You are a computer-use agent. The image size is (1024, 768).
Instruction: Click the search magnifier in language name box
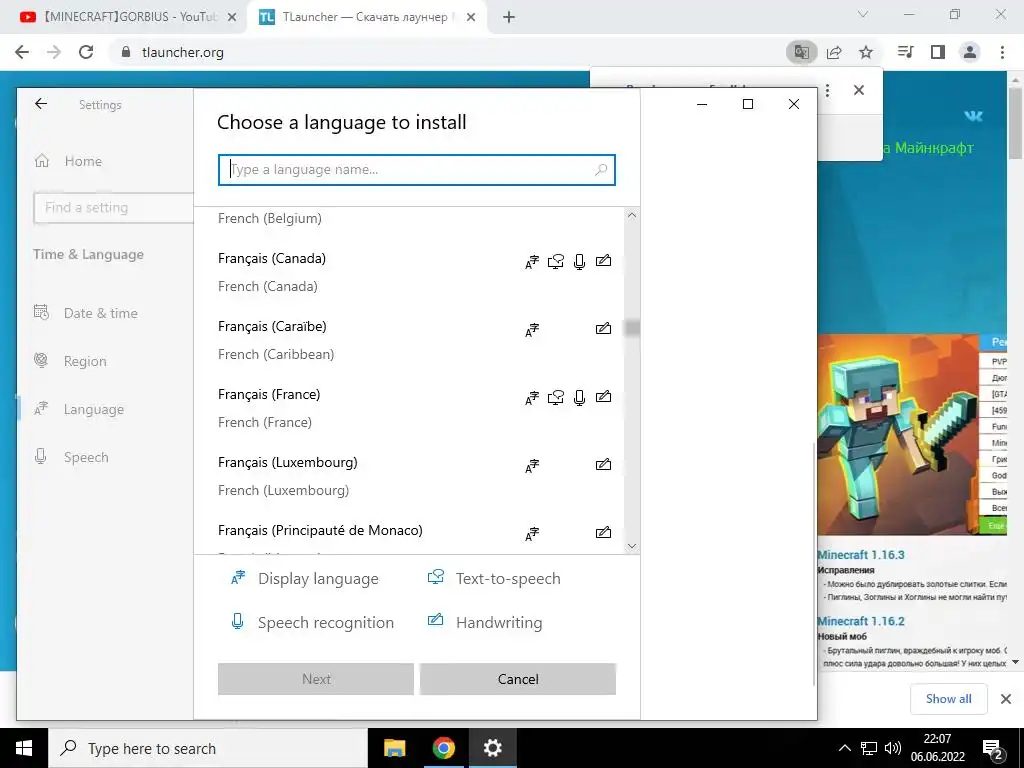(601, 170)
